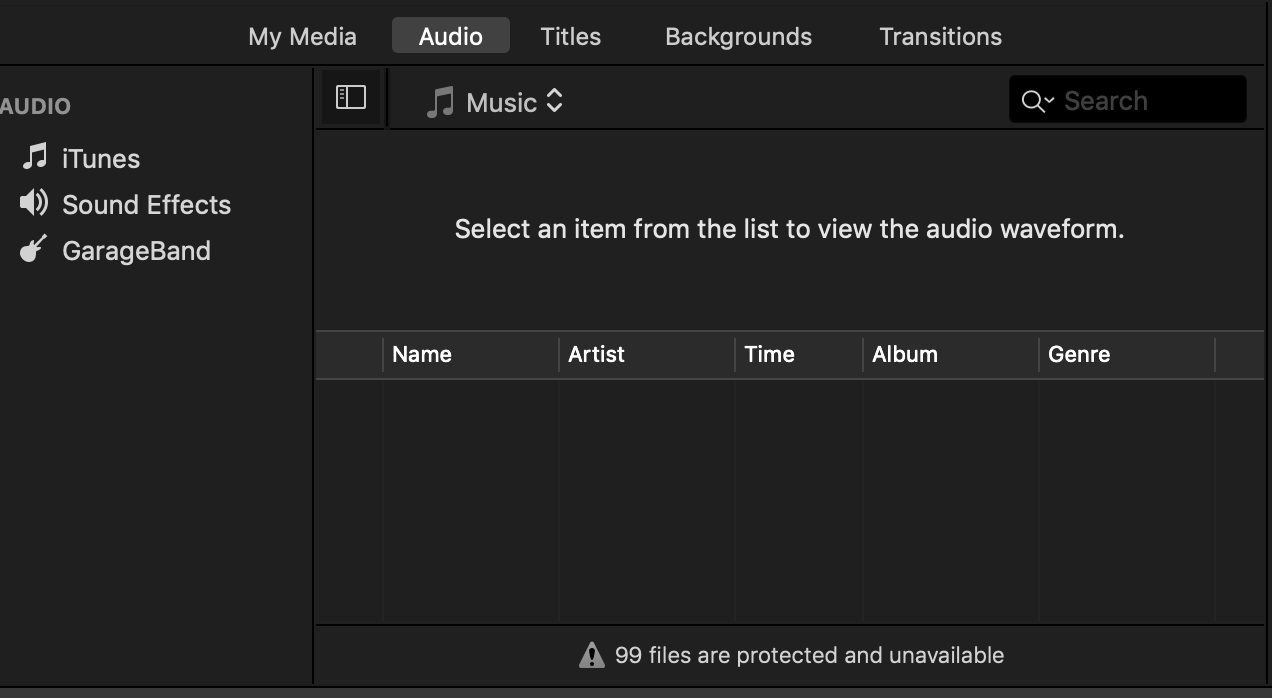The image size is (1272, 698).
Task: Click the GarageBand guitar icon
Action: tap(34, 249)
